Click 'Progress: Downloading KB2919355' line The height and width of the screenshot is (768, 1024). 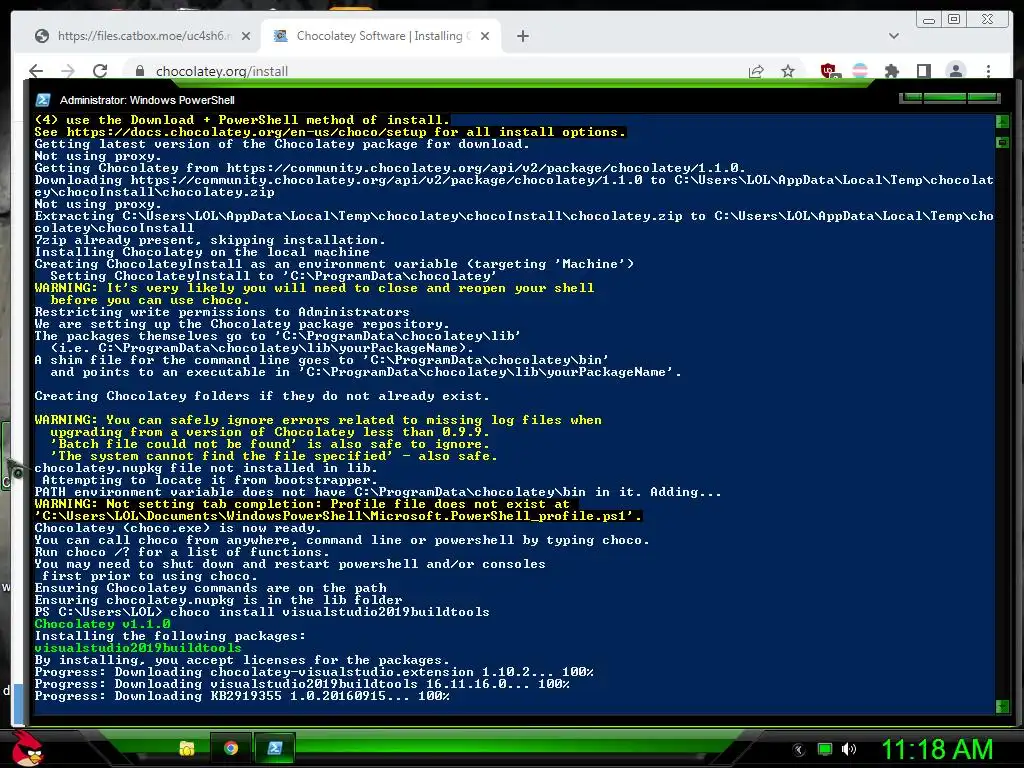[242, 696]
